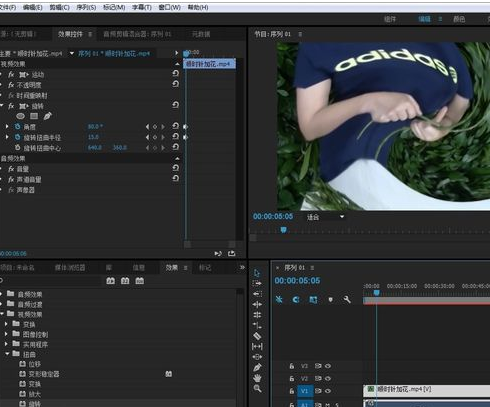Reset the 音量 audio effect
Image resolution: width=490 pixels, height=407 pixels.
click(x=176, y=168)
